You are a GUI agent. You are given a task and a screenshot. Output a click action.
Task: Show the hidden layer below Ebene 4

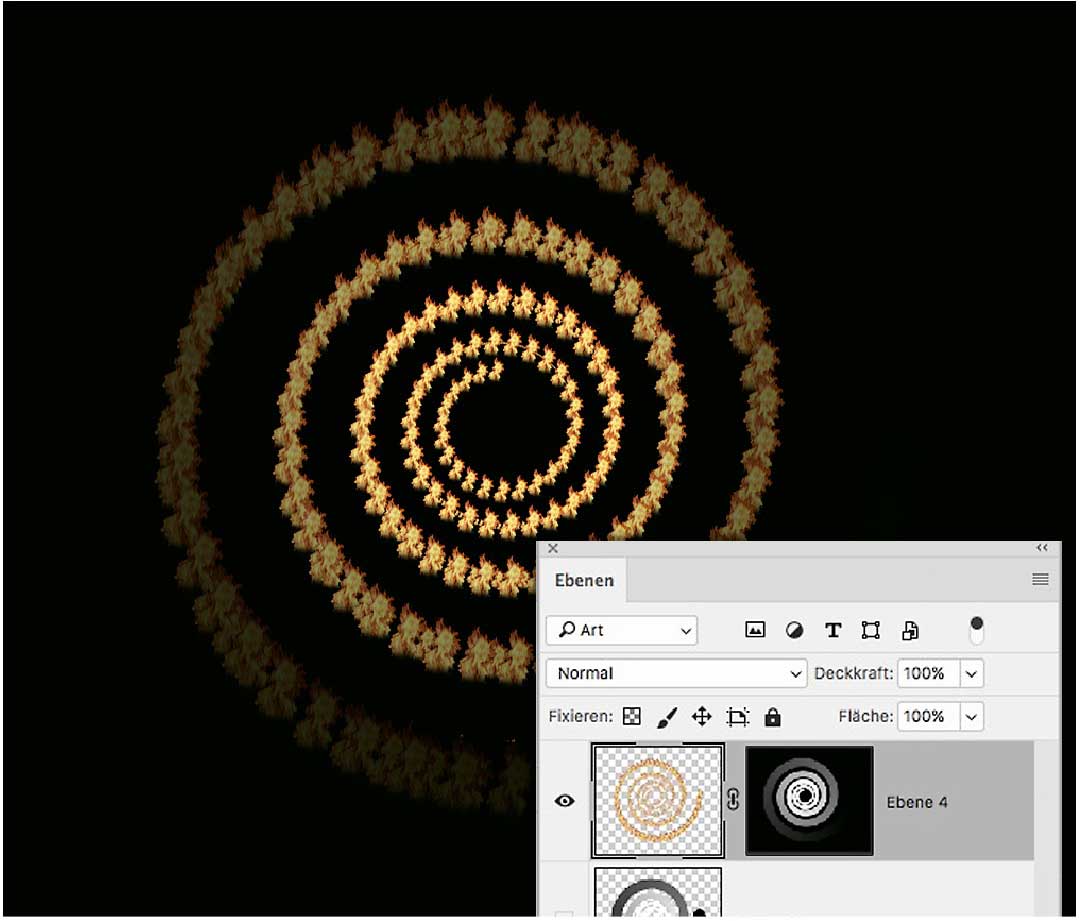pos(565,912)
